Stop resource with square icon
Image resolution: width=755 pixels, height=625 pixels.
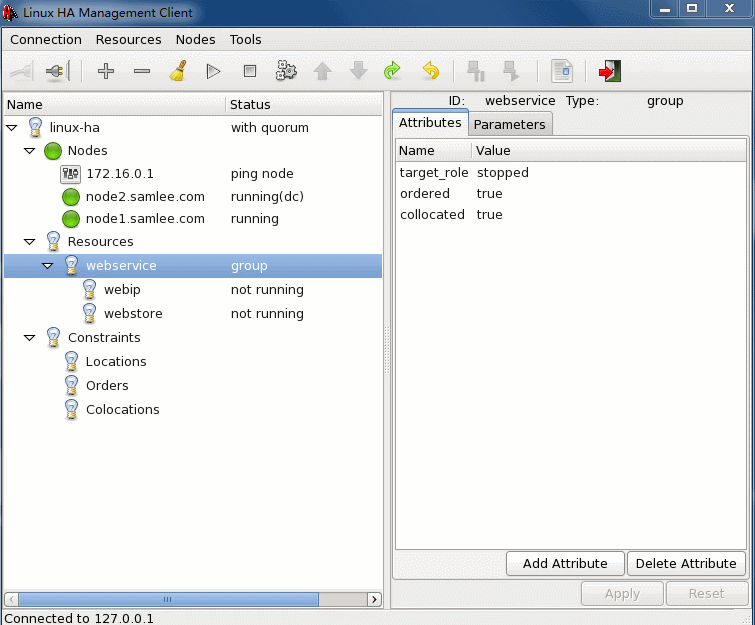tap(250, 71)
